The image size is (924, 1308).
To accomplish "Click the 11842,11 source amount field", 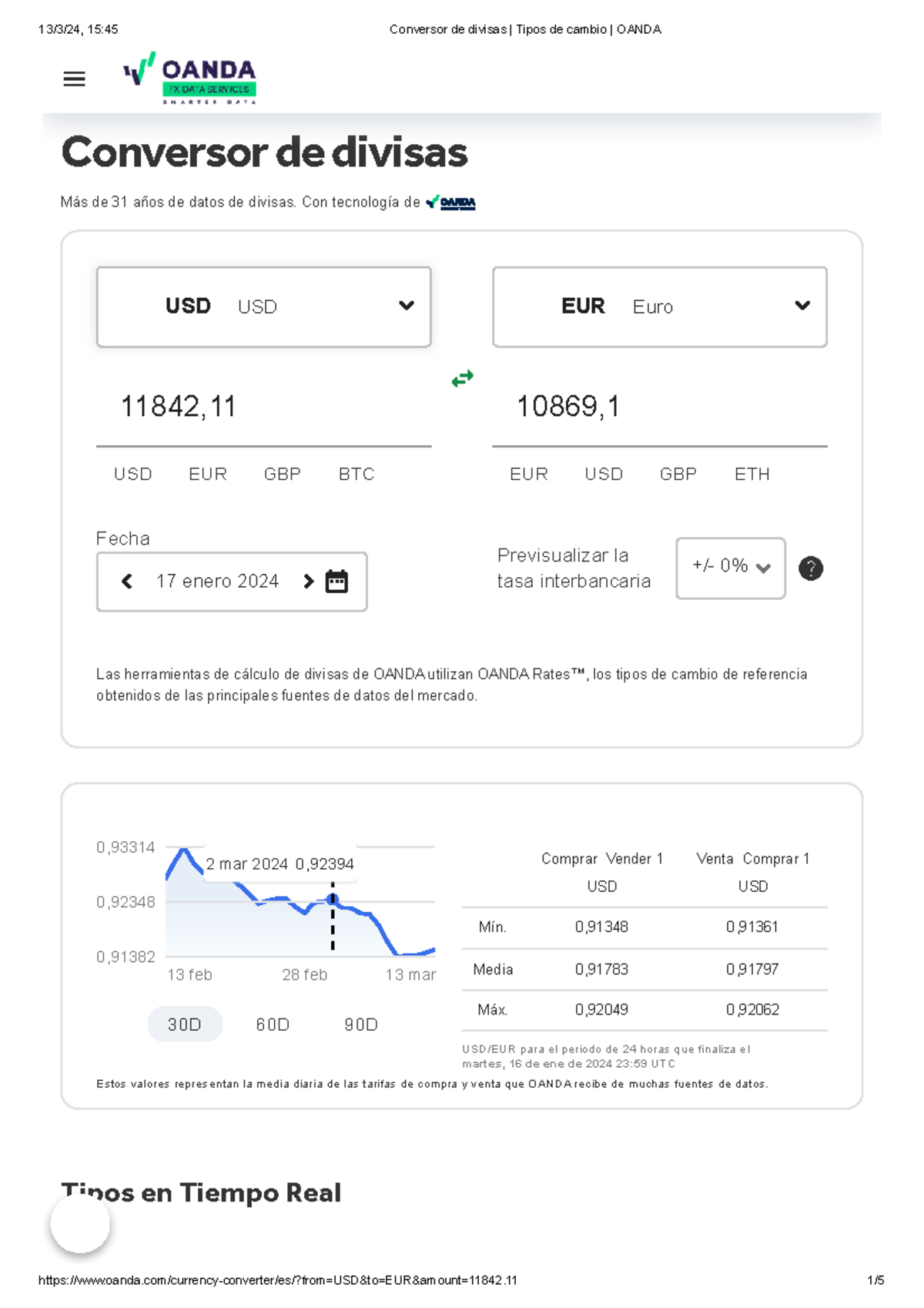I will coord(262,407).
